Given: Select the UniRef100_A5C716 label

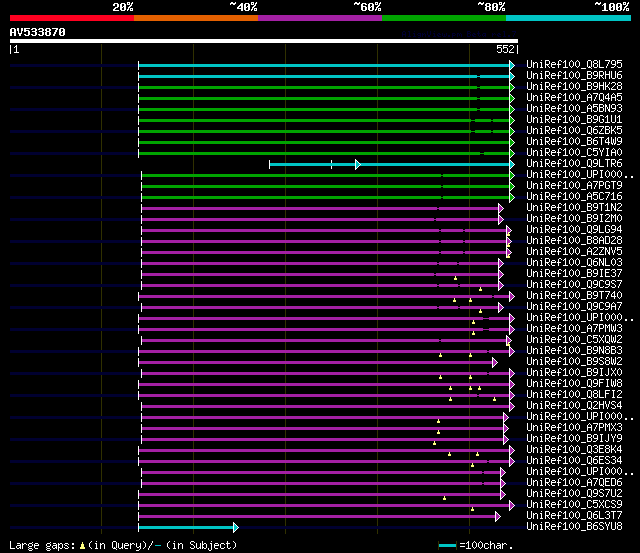Looking at the screenshot, I should (x=574, y=197).
